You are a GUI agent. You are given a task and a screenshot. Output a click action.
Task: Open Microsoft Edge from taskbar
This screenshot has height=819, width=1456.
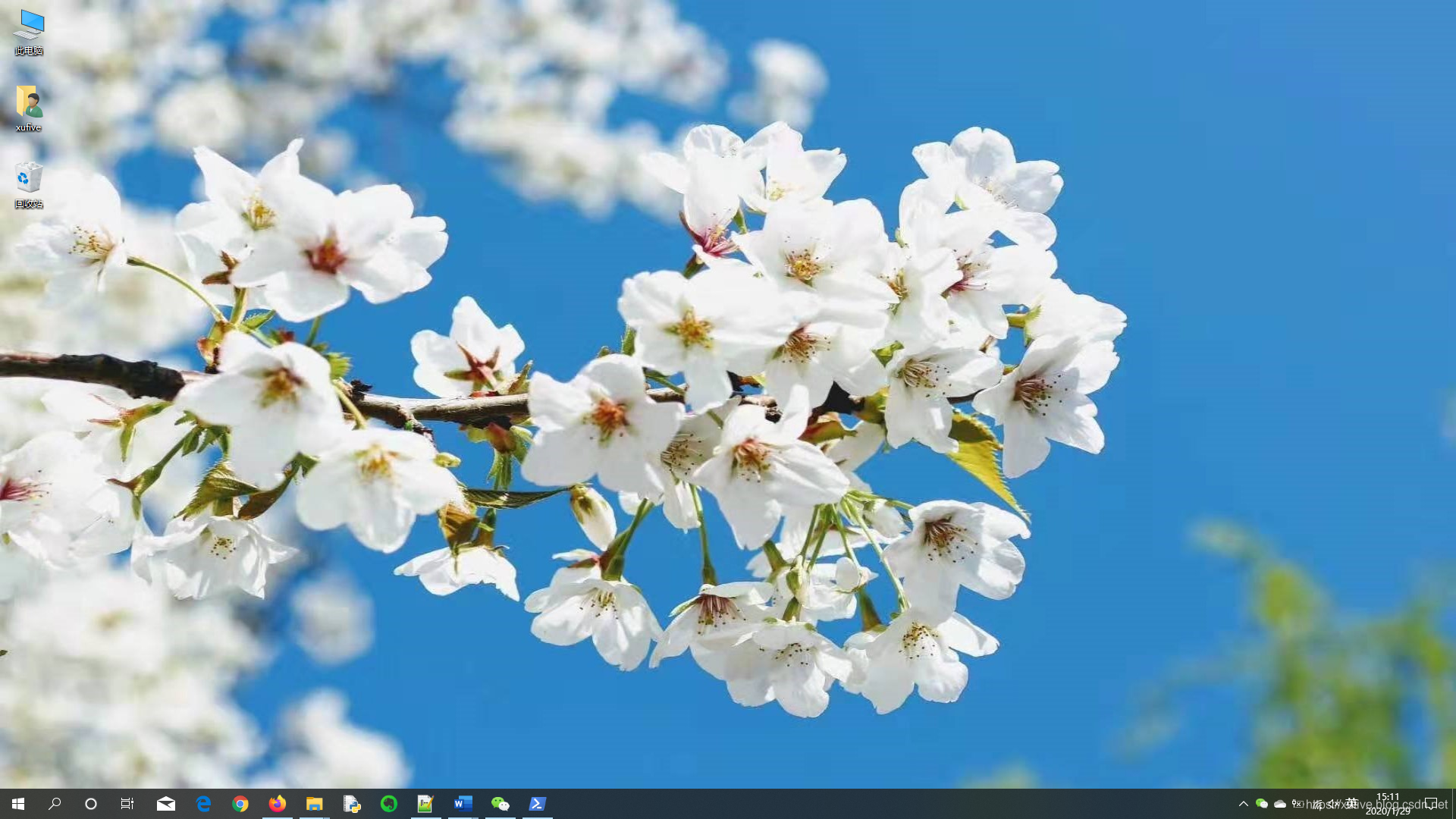click(203, 804)
